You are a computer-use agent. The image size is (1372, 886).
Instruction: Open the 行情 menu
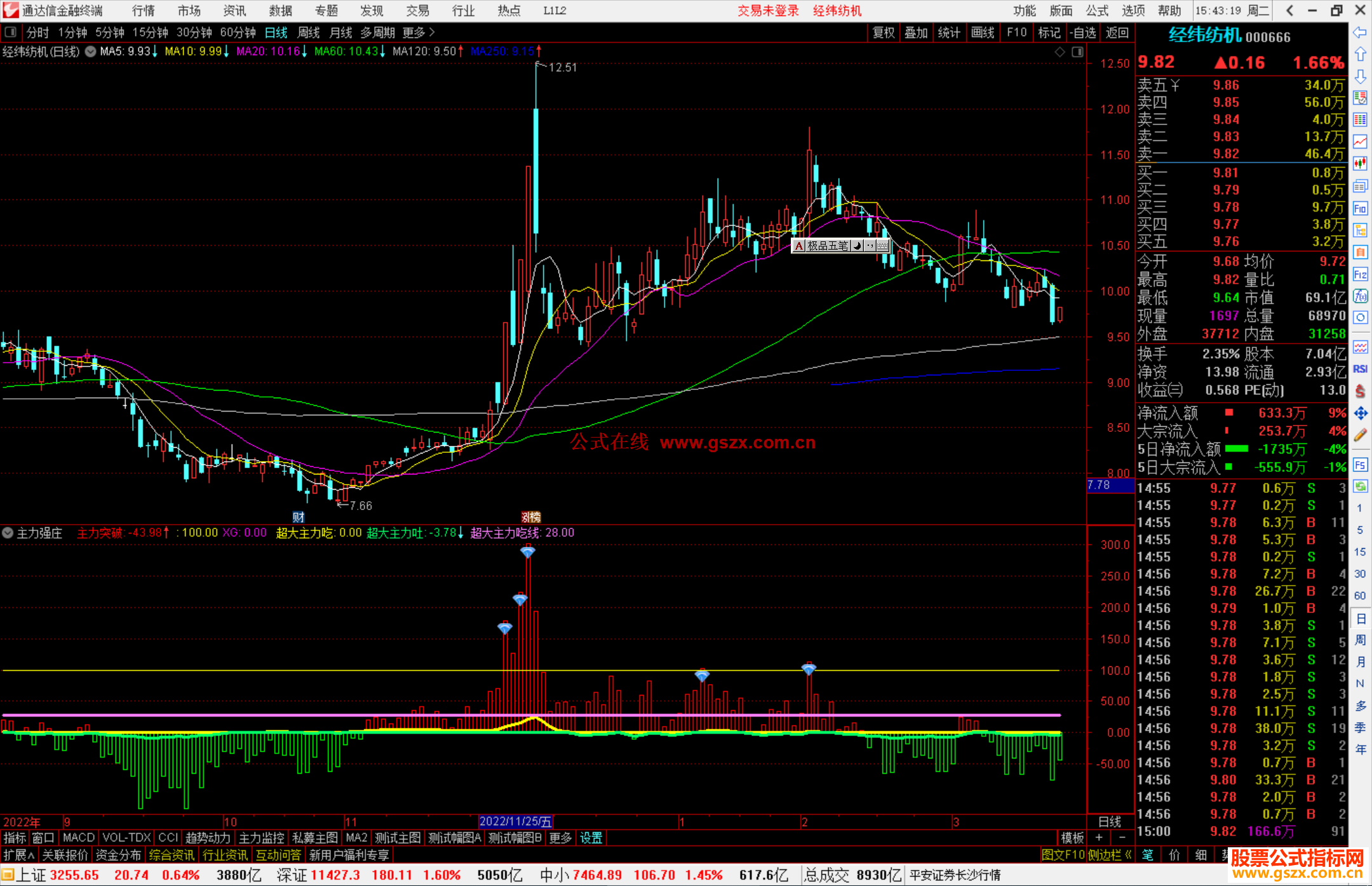[x=144, y=10]
